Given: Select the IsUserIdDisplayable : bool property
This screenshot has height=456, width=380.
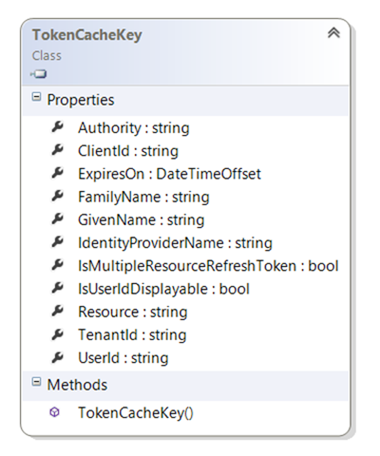Looking at the screenshot, I should [164, 289].
